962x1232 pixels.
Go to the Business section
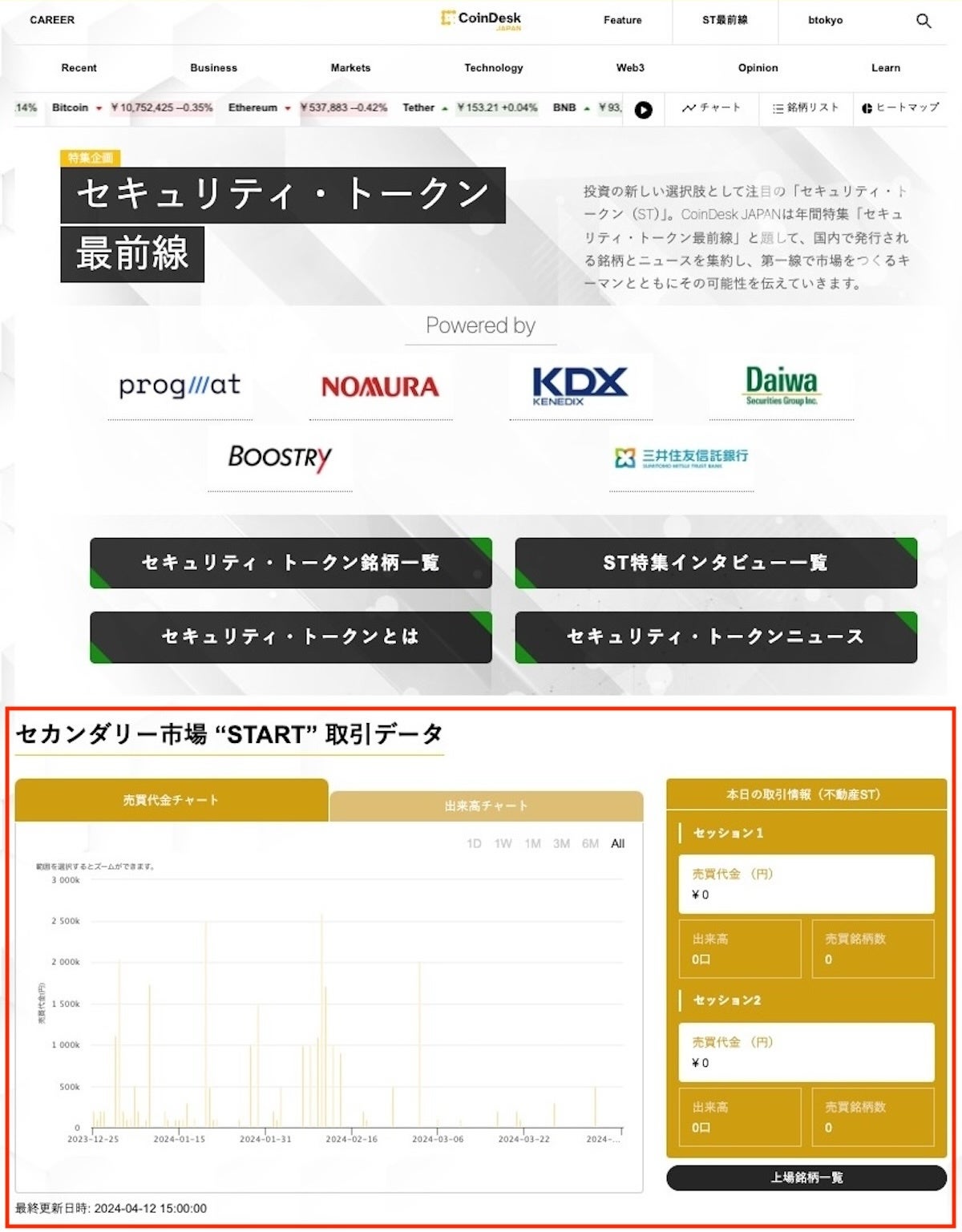coord(213,68)
